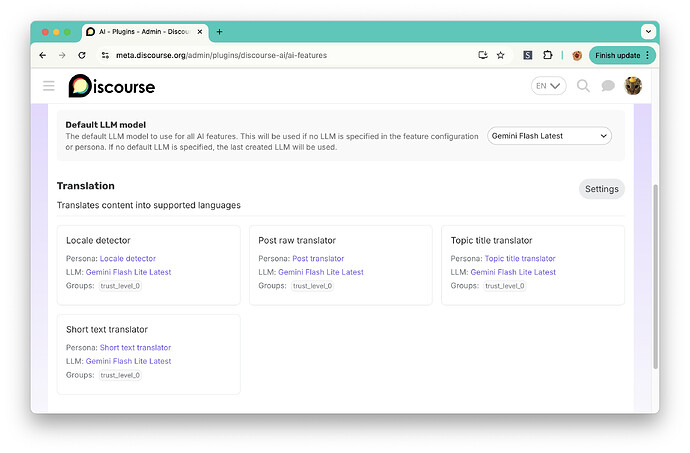Maximize window with green traffic light

(x=67, y=32)
